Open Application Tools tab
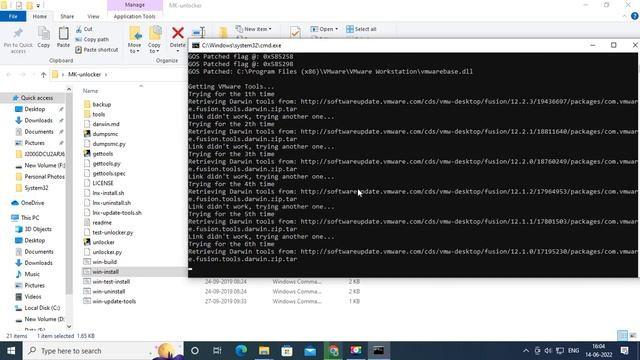640x360 pixels. (x=134, y=16)
